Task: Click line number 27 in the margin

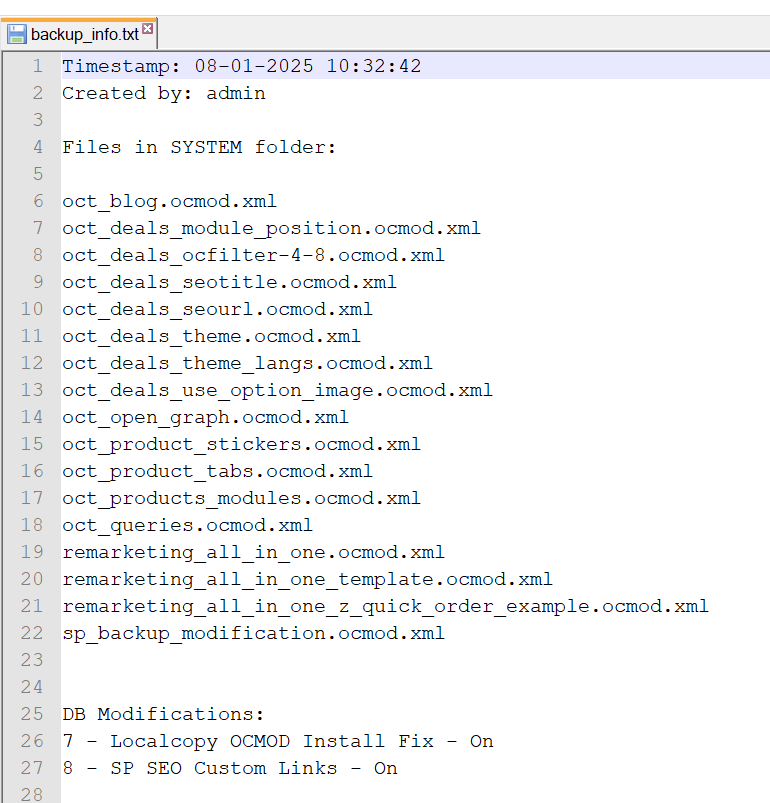Action: 32,768
